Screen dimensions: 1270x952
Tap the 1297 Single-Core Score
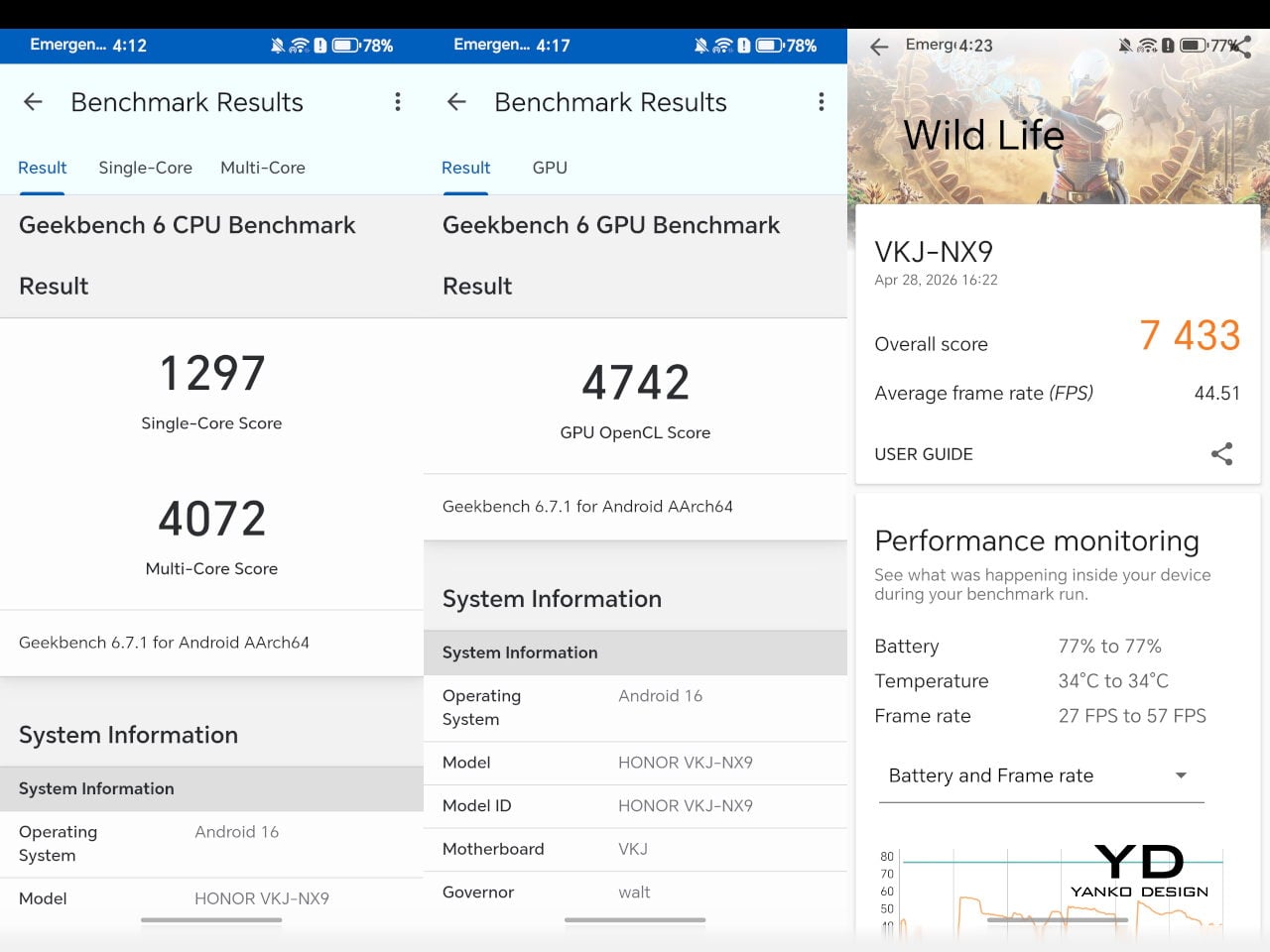pyautogui.click(x=211, y=374)
